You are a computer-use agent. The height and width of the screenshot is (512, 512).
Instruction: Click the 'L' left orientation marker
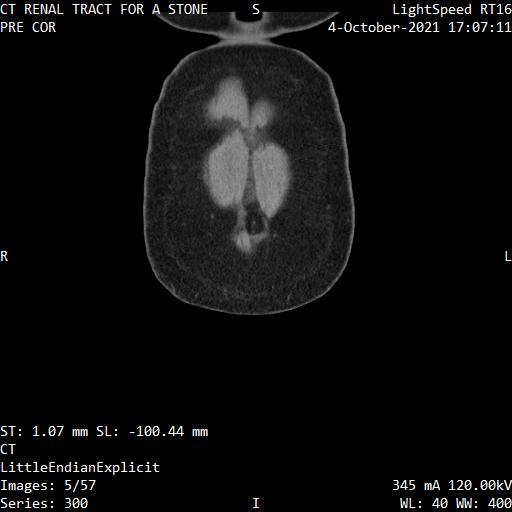click(508, 256)
